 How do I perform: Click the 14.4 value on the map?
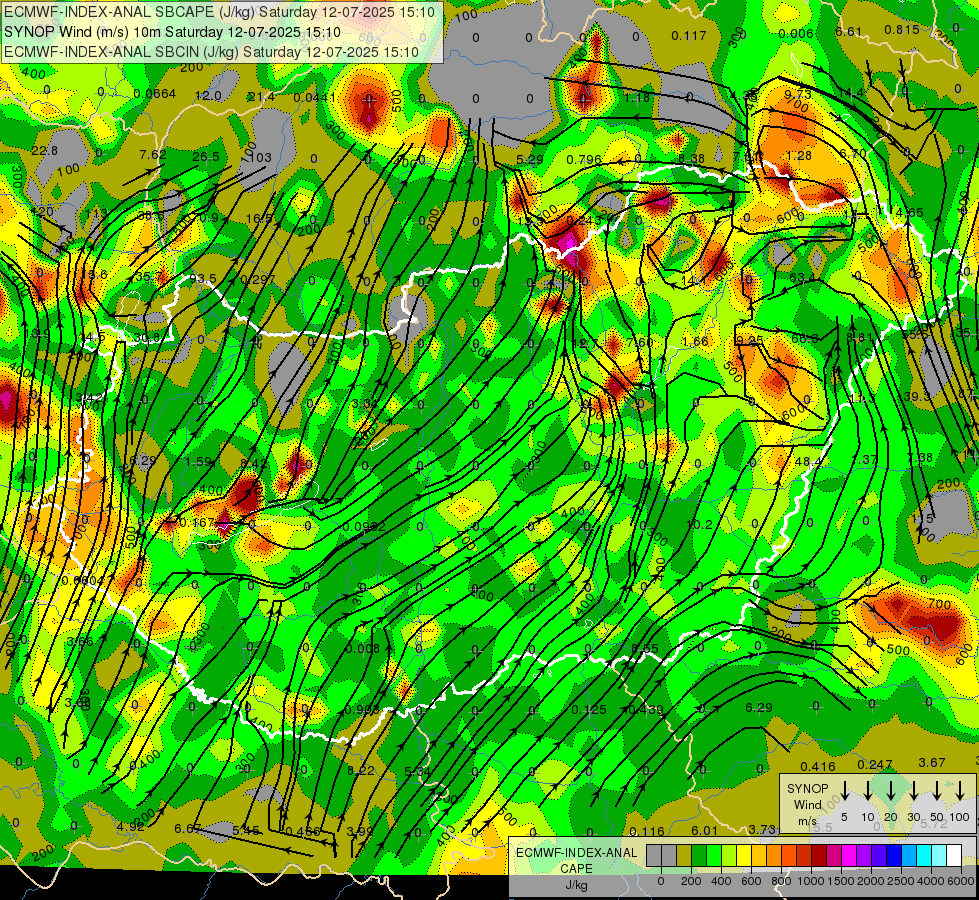pos(851,93)
